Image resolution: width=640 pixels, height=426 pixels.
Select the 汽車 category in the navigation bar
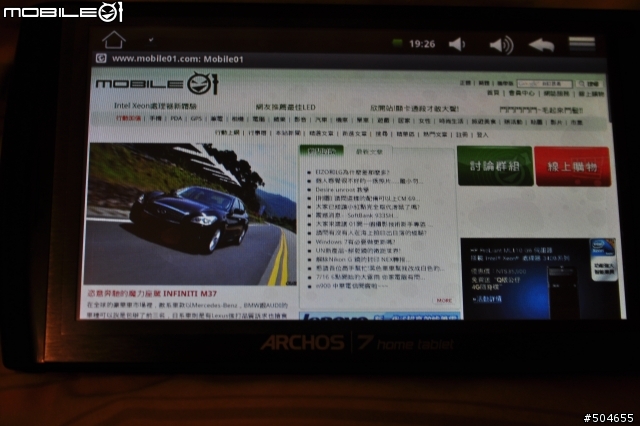click(x=321, y=120)
